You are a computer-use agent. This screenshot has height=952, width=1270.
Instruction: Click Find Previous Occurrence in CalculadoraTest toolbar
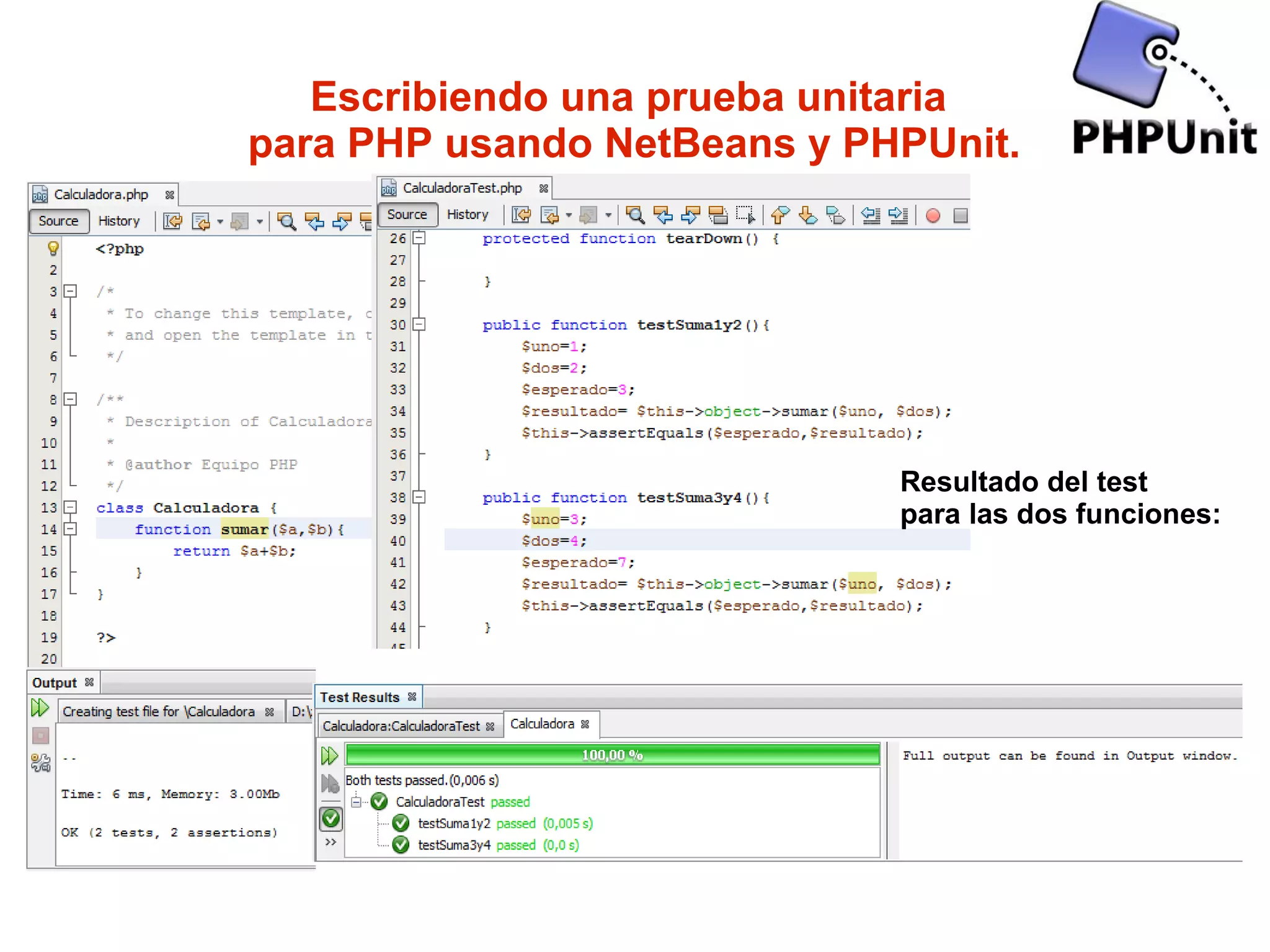click(x=662, y=215)
